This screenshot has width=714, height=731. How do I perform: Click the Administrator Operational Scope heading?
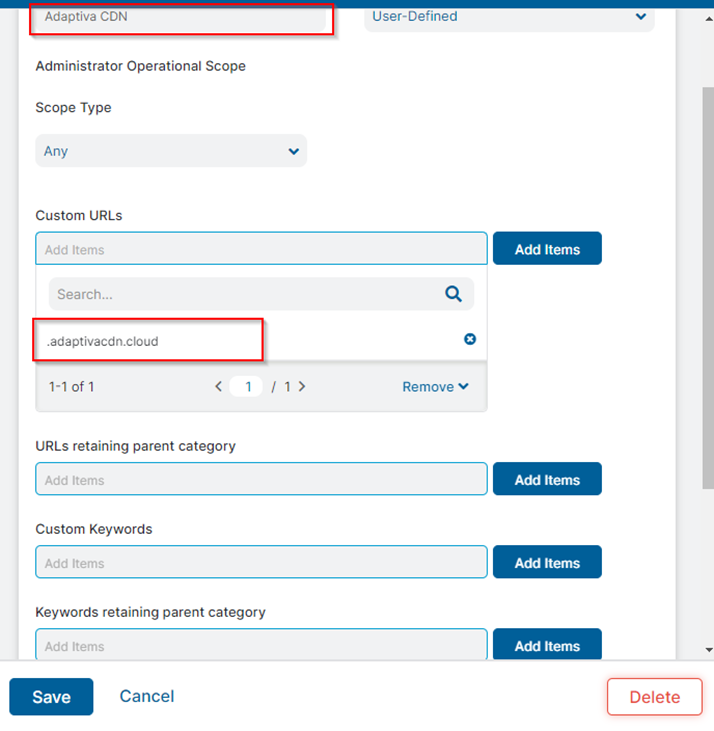point(140,66)
